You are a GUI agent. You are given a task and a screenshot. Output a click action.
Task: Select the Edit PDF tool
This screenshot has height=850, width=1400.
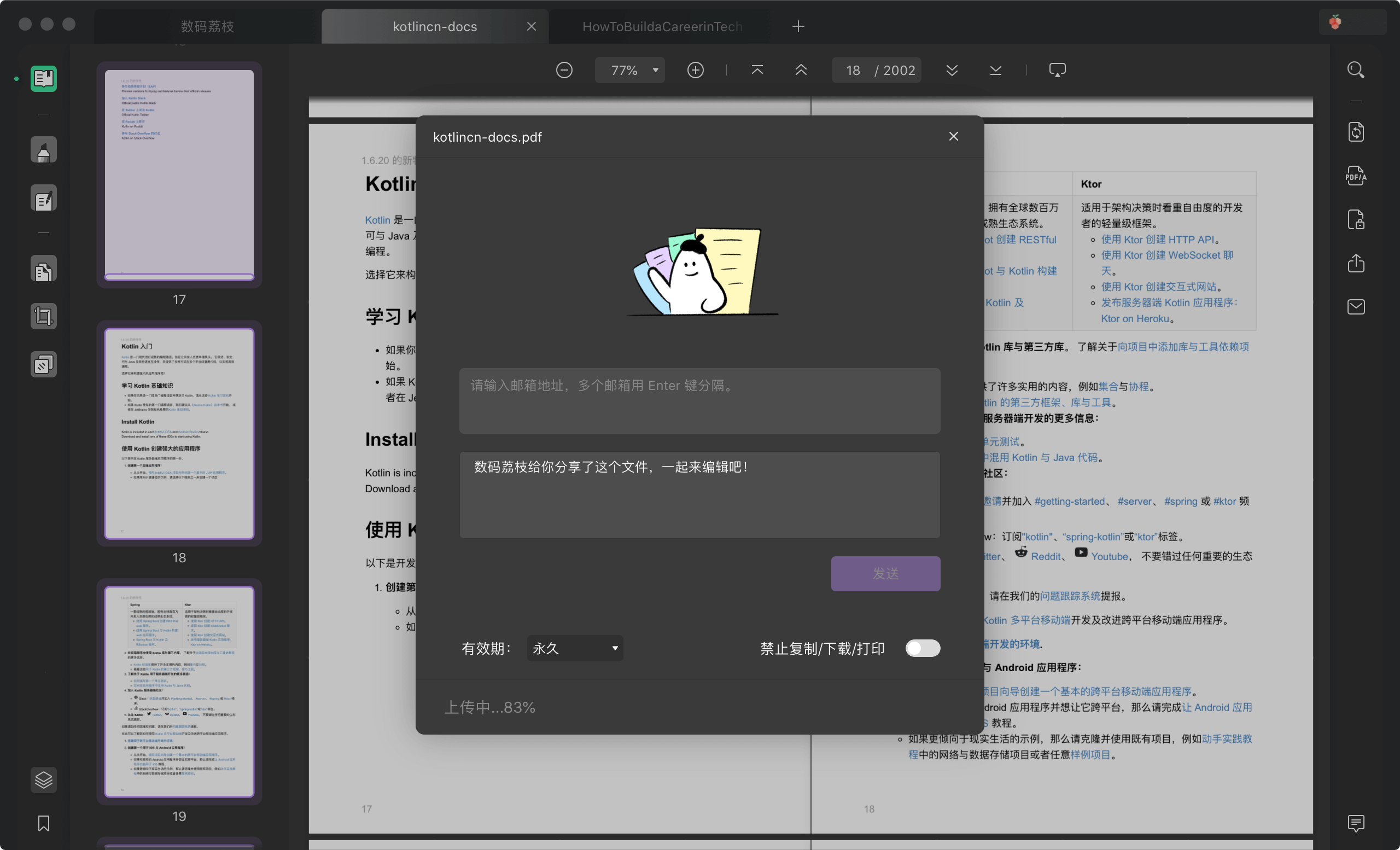tap(43, 197)
